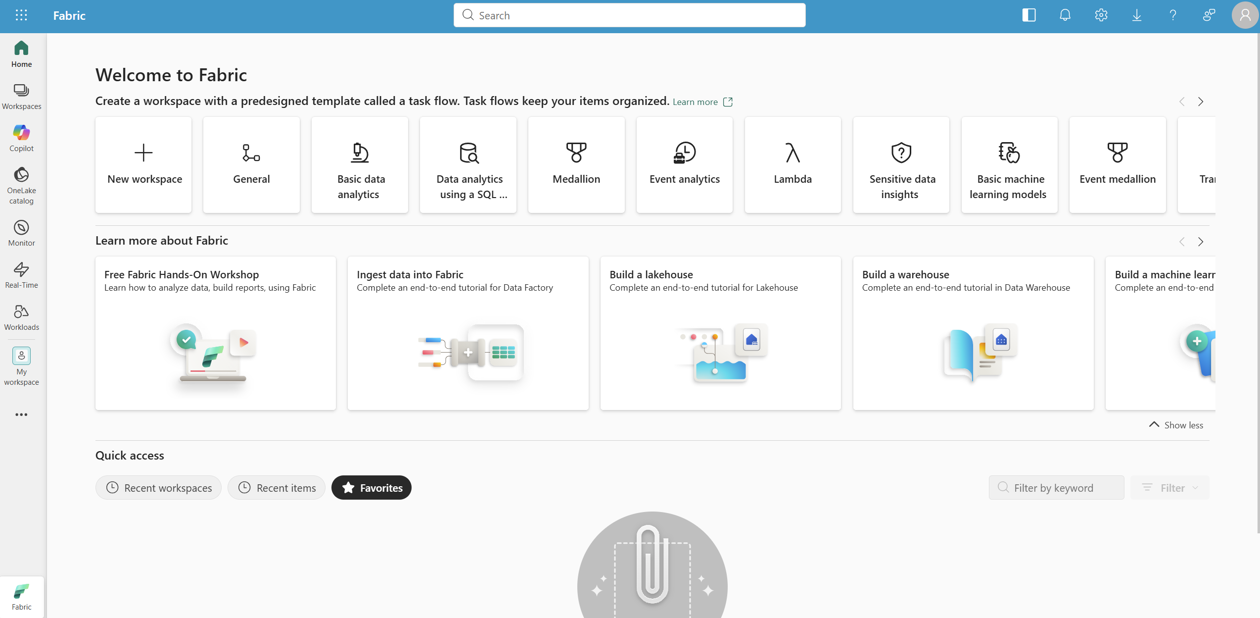Create a New workspace from the card
This screenshot has height=618, width=1260.
coord(144,165)
